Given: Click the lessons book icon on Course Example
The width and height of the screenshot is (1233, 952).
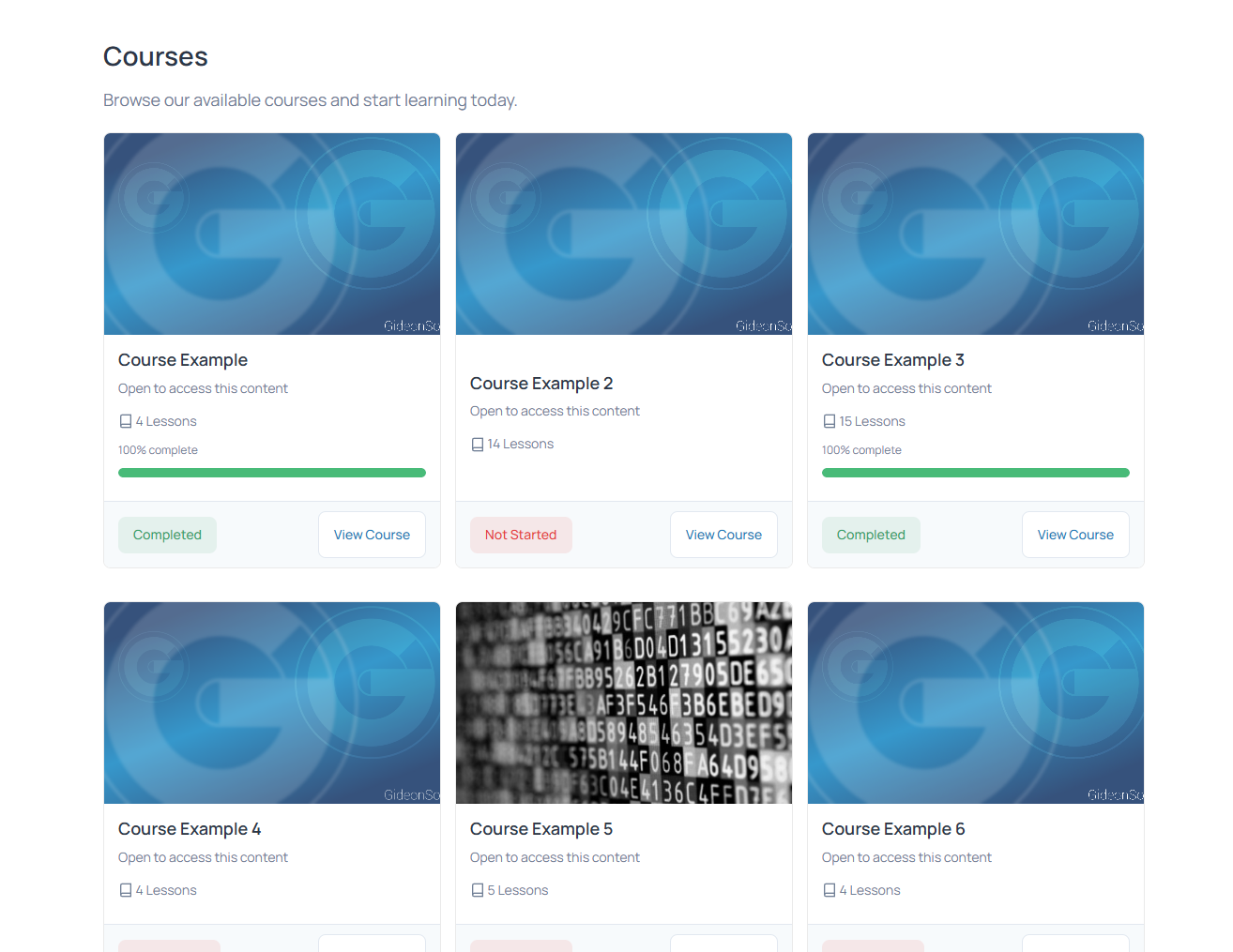Looking at the screenshot, I should coord(126,422).
